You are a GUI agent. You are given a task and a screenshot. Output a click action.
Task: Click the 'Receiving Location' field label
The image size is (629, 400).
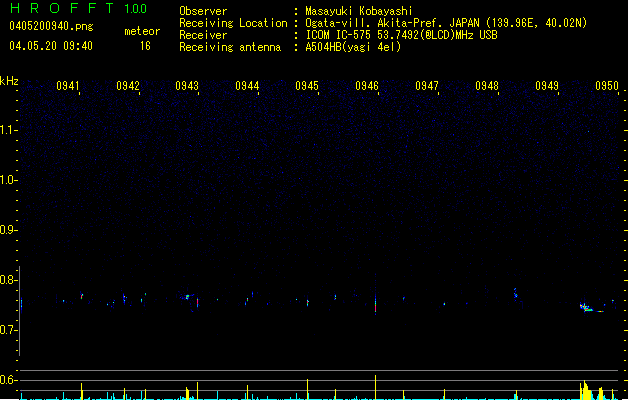coord(233,23)
